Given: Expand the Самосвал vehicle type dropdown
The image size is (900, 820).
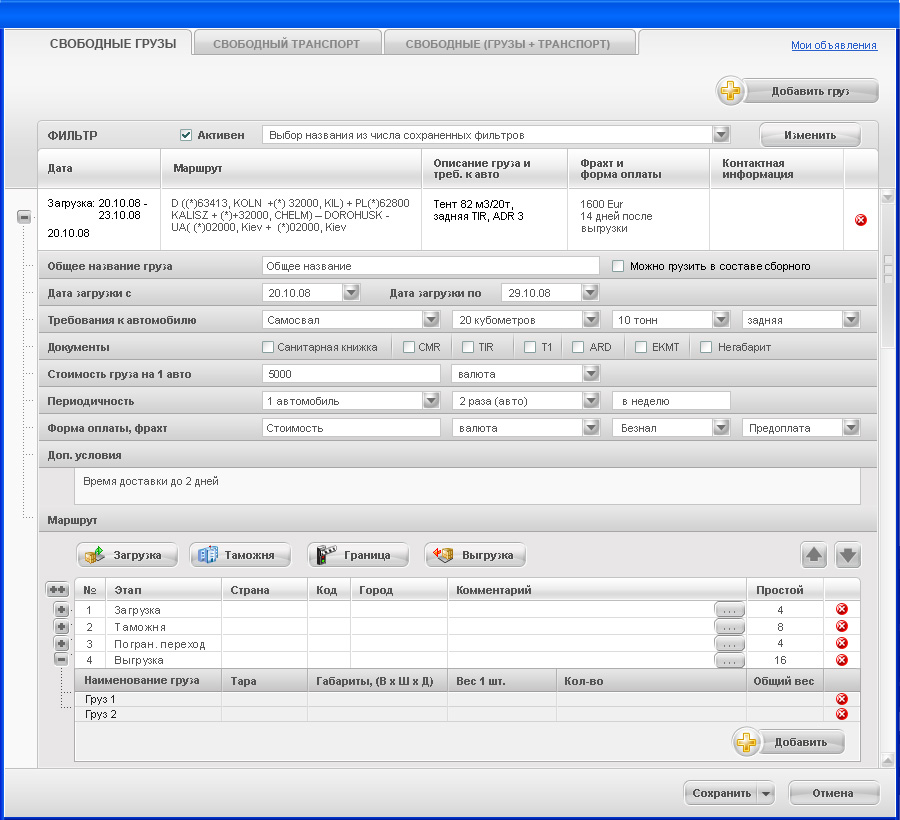Looking at the screenshot, I should [x=431, y=320].
